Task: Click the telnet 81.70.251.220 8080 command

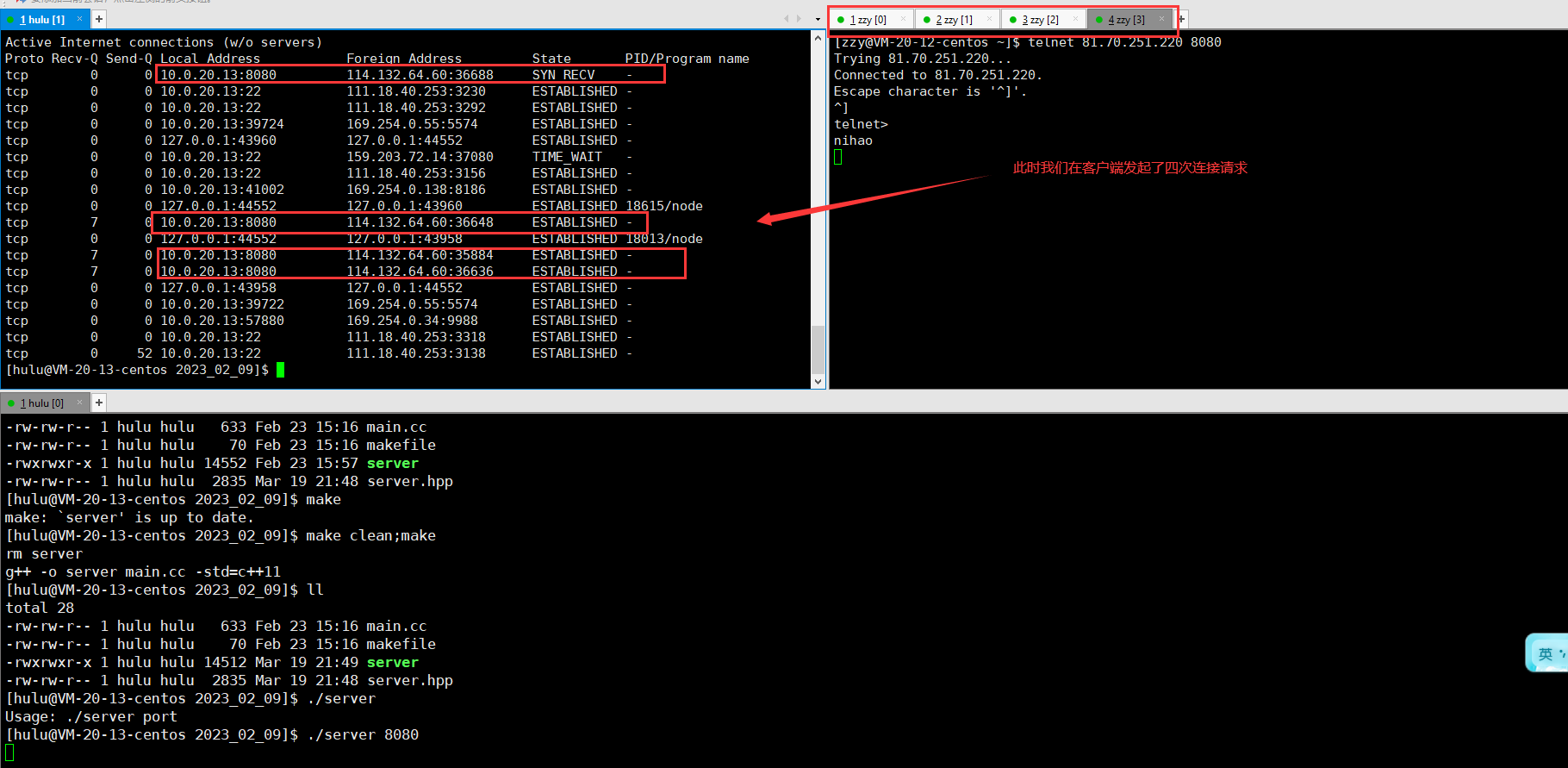Action: tap(1124, 42)
